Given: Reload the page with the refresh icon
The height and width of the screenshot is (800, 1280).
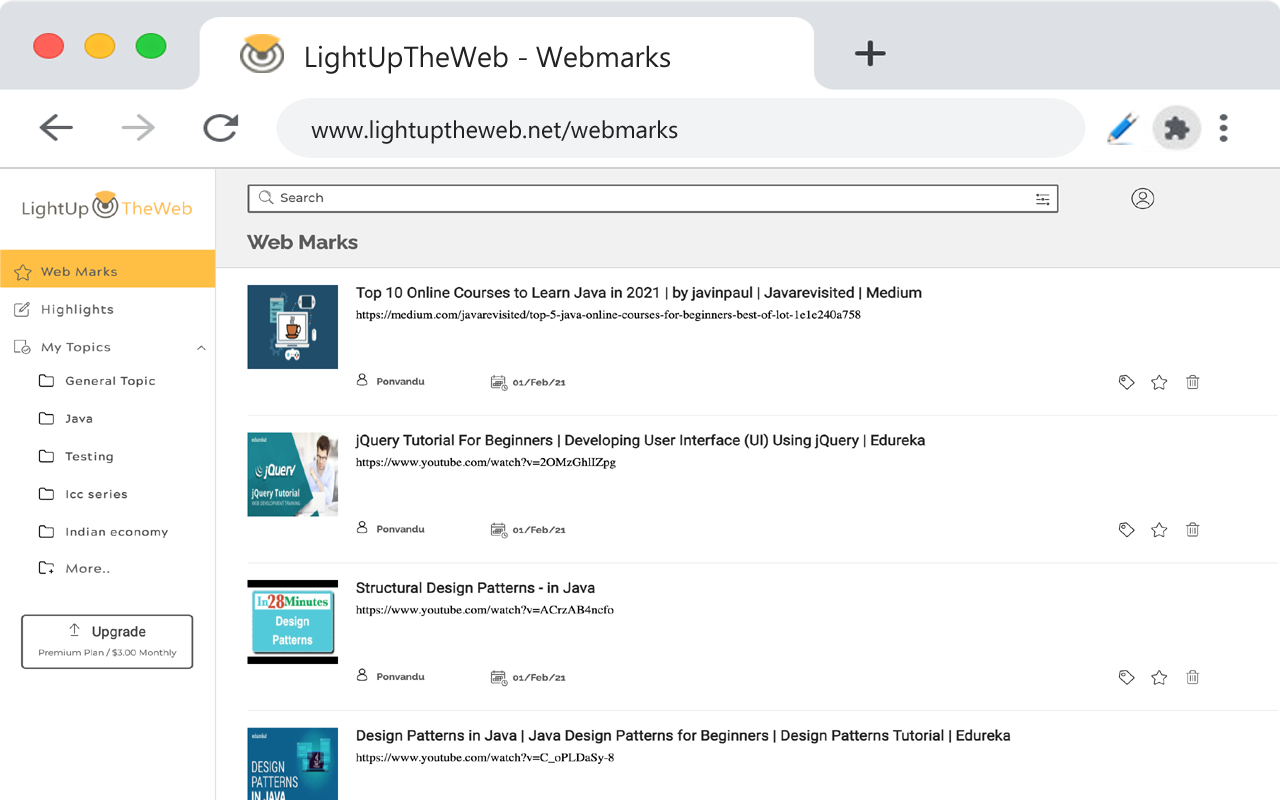Looking at the screenshot, I should 221,127.
